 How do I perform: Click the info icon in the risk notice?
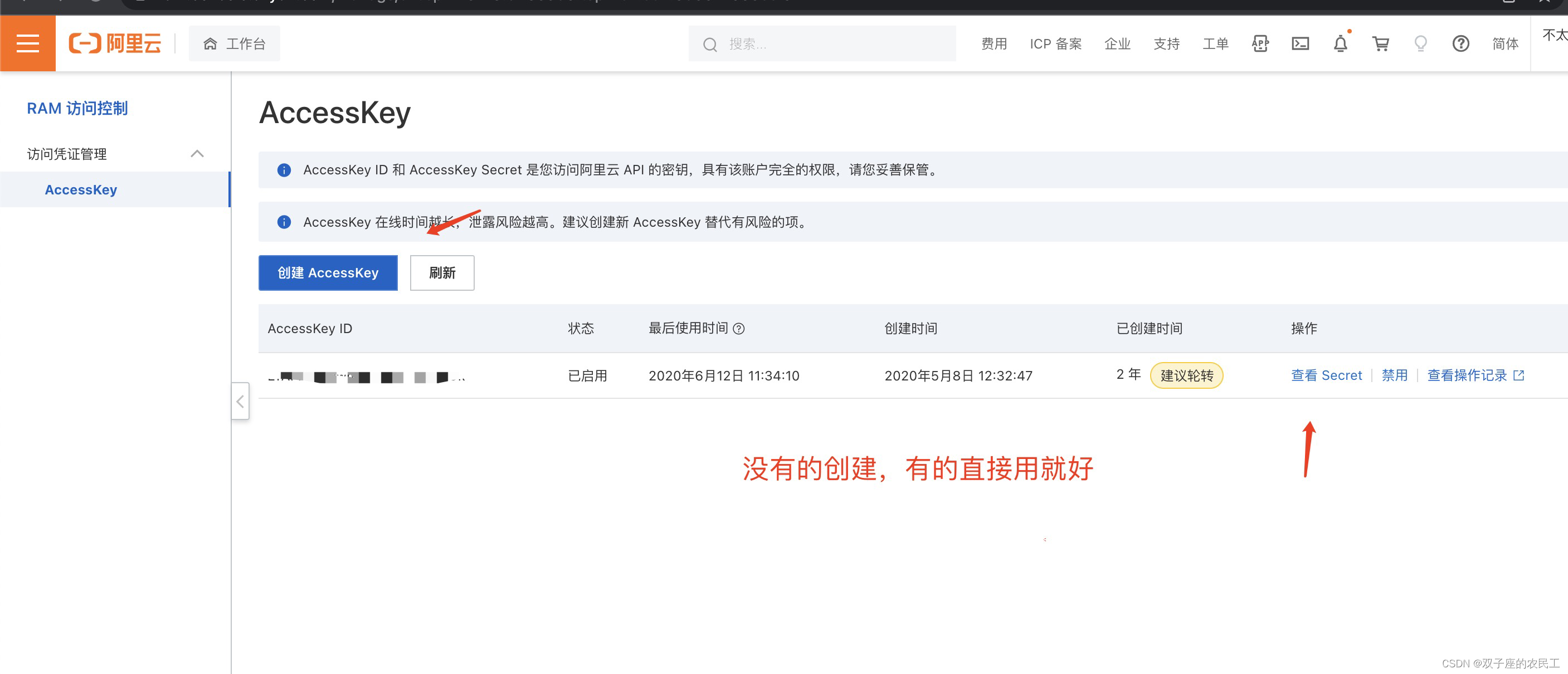tap(284, 222)
